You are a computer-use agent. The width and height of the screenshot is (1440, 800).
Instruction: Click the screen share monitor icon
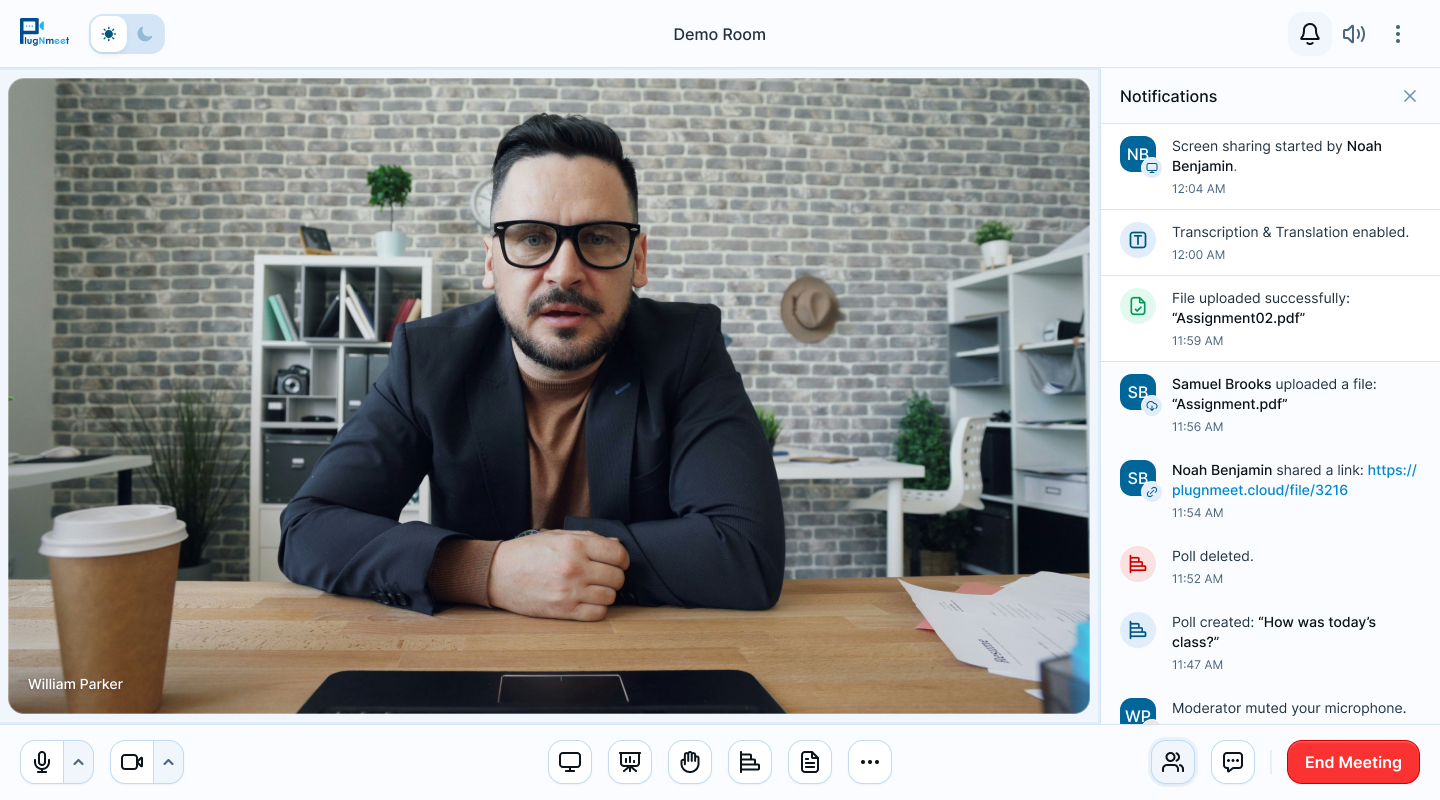pyautogui.click(x=570, y=762)
